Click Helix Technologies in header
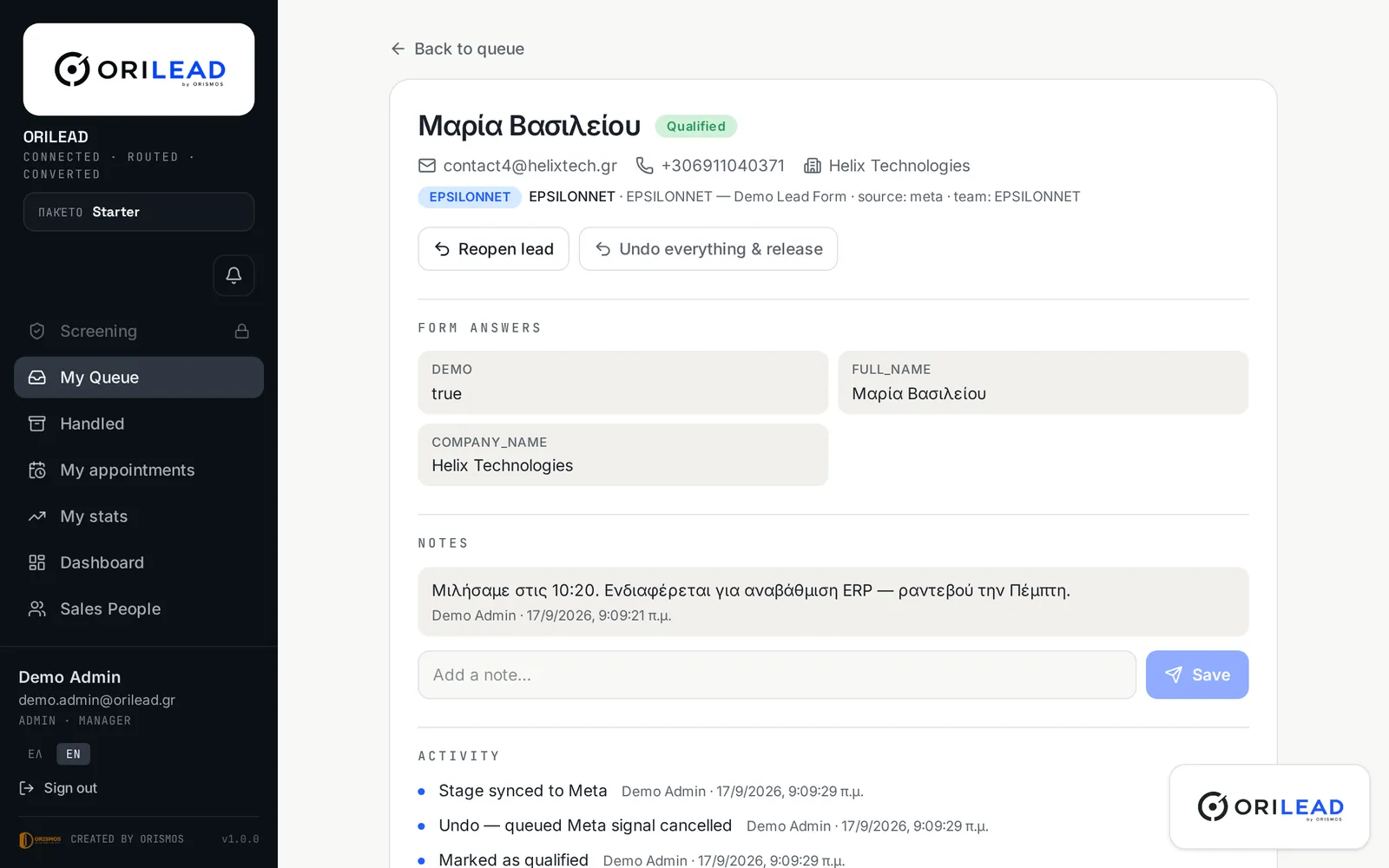This screenshot has height=868, width=1389. click(899, 165)
